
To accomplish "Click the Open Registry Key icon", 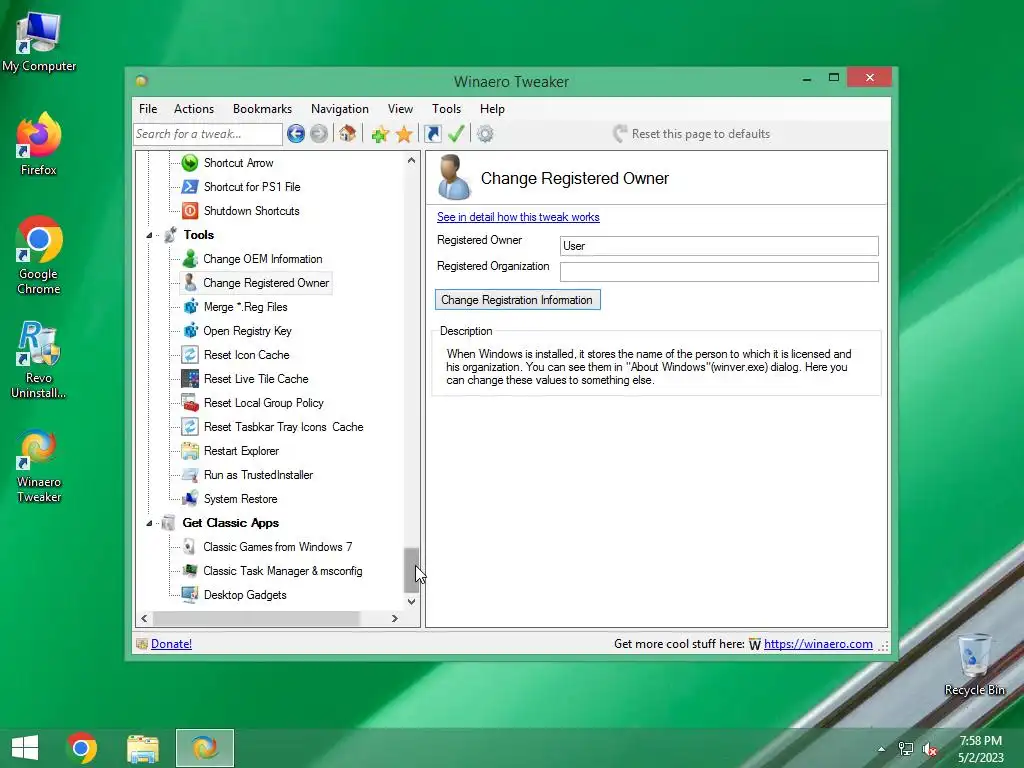I will (190, 330).
